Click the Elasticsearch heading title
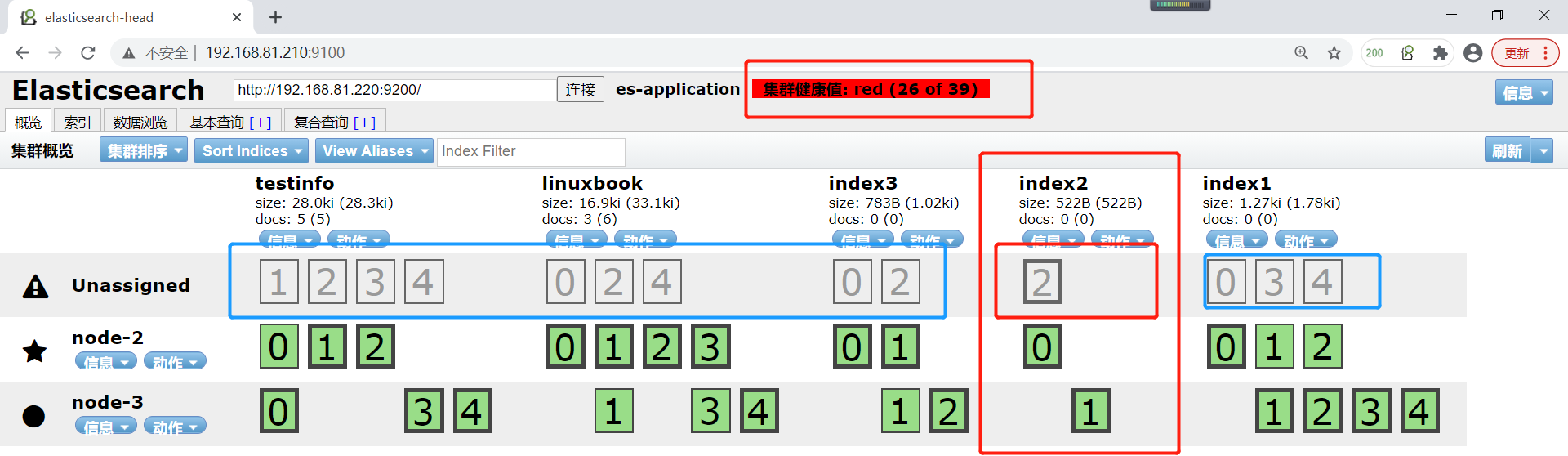 point(108,90)
